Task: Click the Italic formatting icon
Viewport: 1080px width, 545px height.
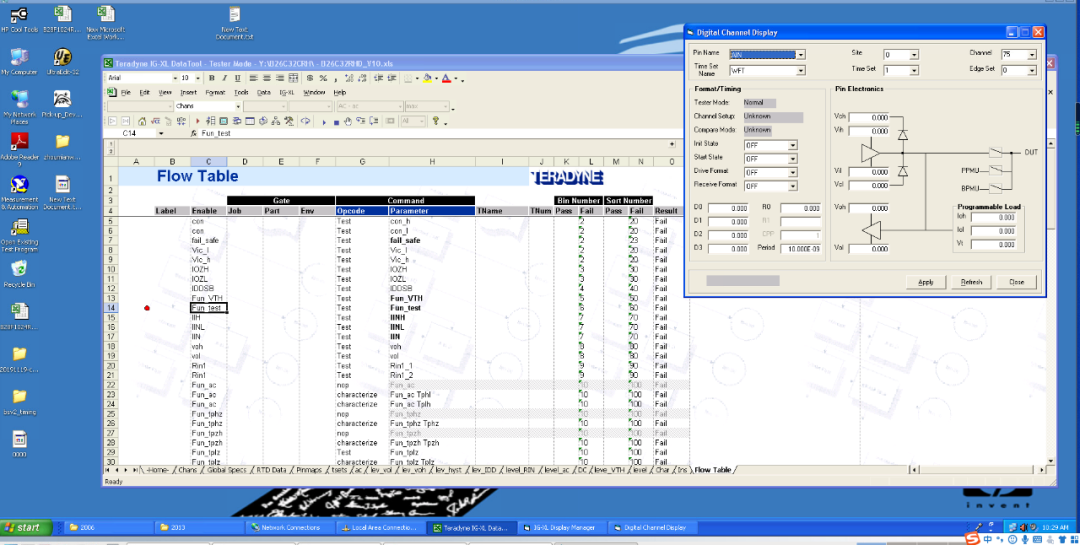Action: click(224, 78)
